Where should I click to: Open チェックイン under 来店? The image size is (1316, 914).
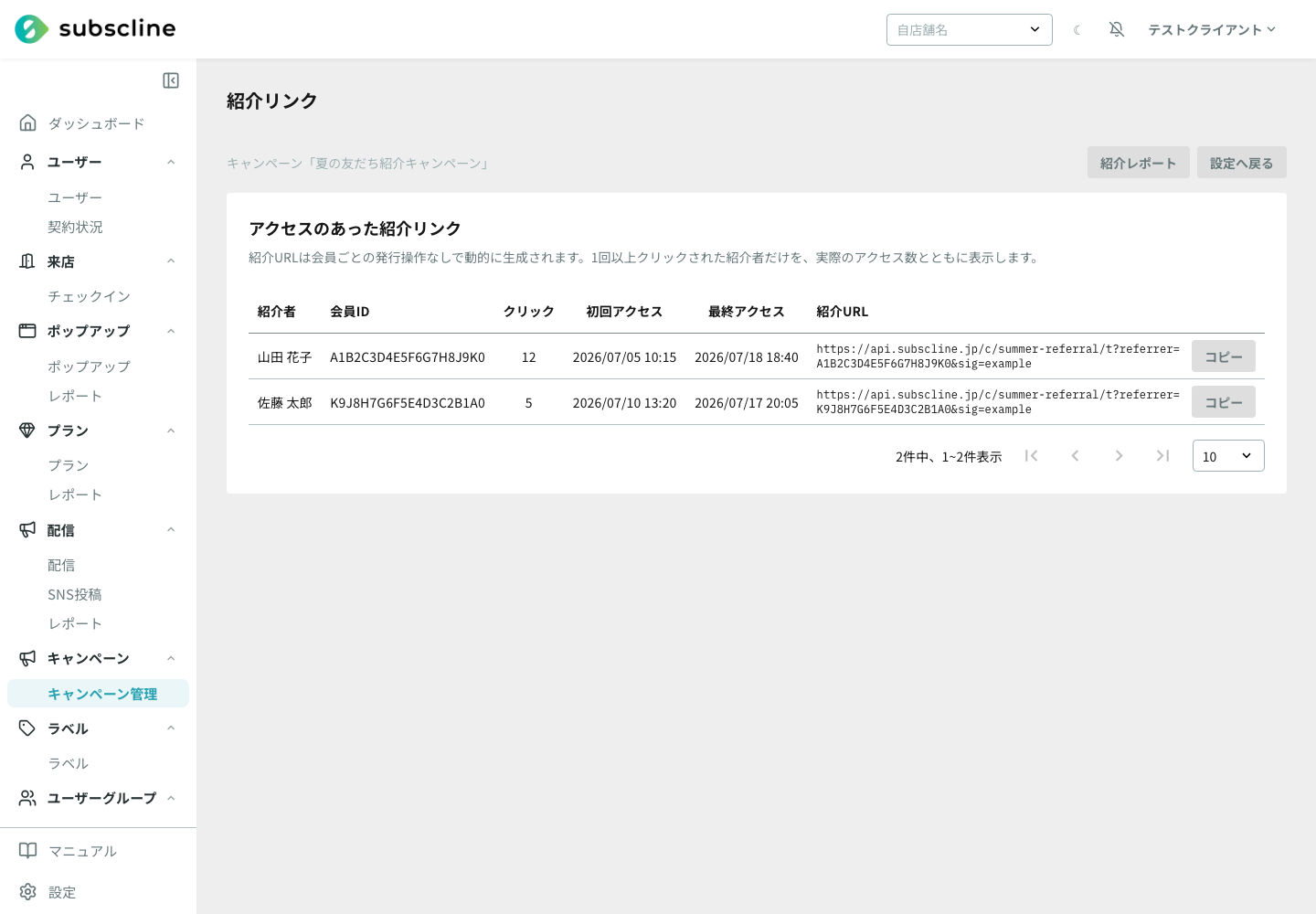(89, 296)
